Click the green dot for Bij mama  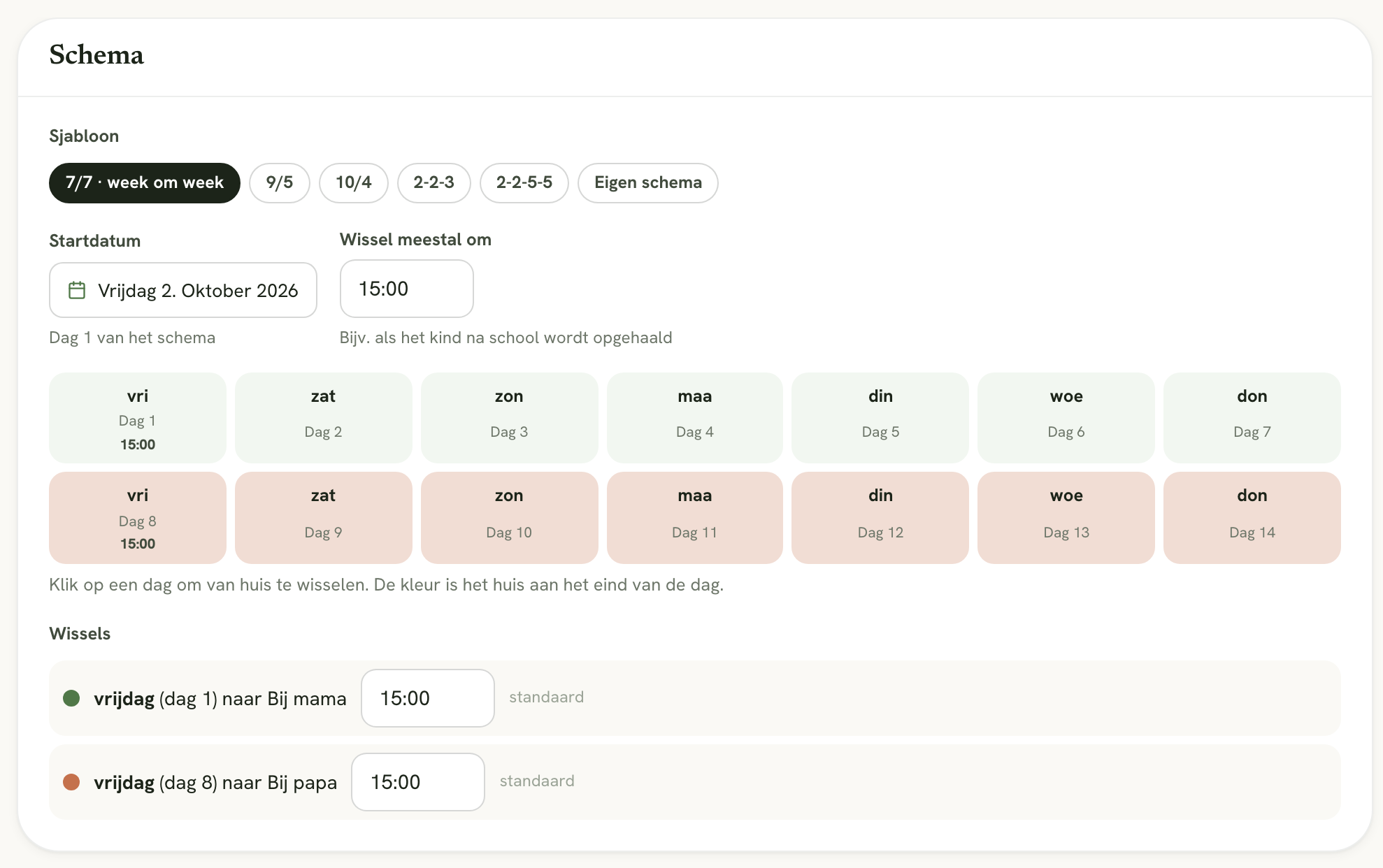[x=71, y=698]
